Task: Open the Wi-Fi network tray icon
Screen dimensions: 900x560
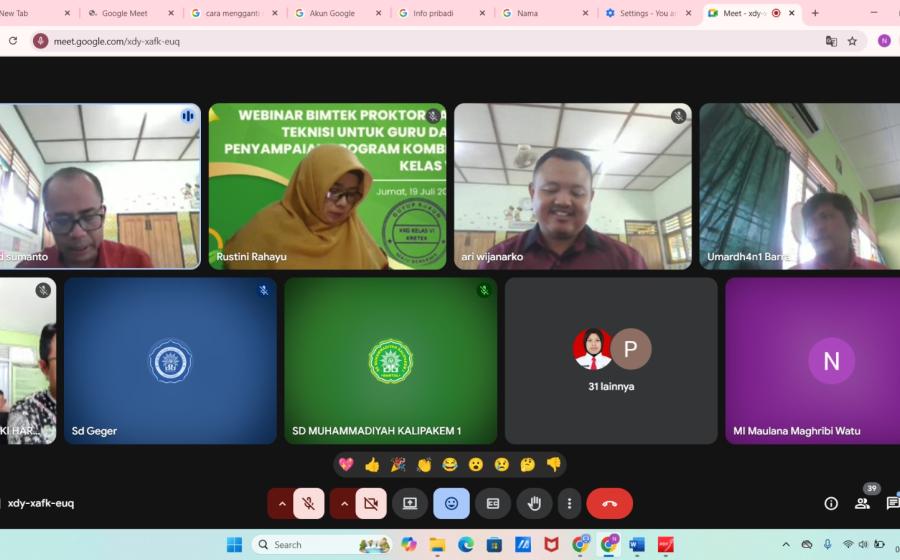Action: tap(848, 545)
